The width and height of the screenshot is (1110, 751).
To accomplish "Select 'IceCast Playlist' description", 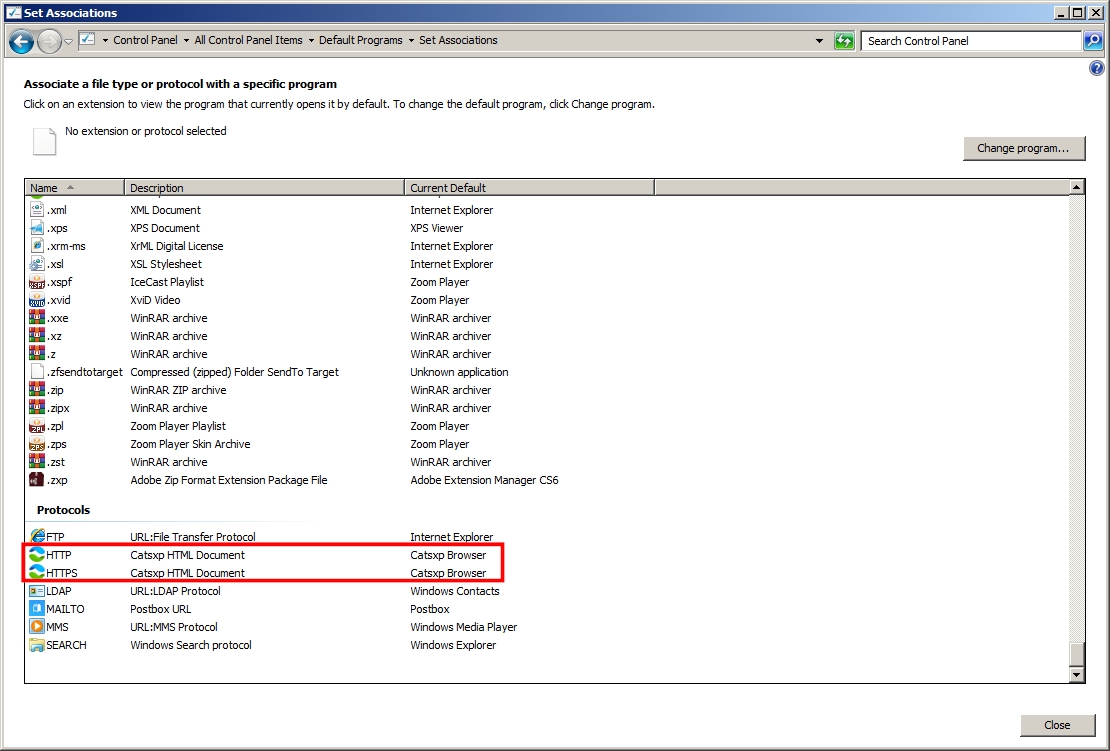I will tap(166, 282).
